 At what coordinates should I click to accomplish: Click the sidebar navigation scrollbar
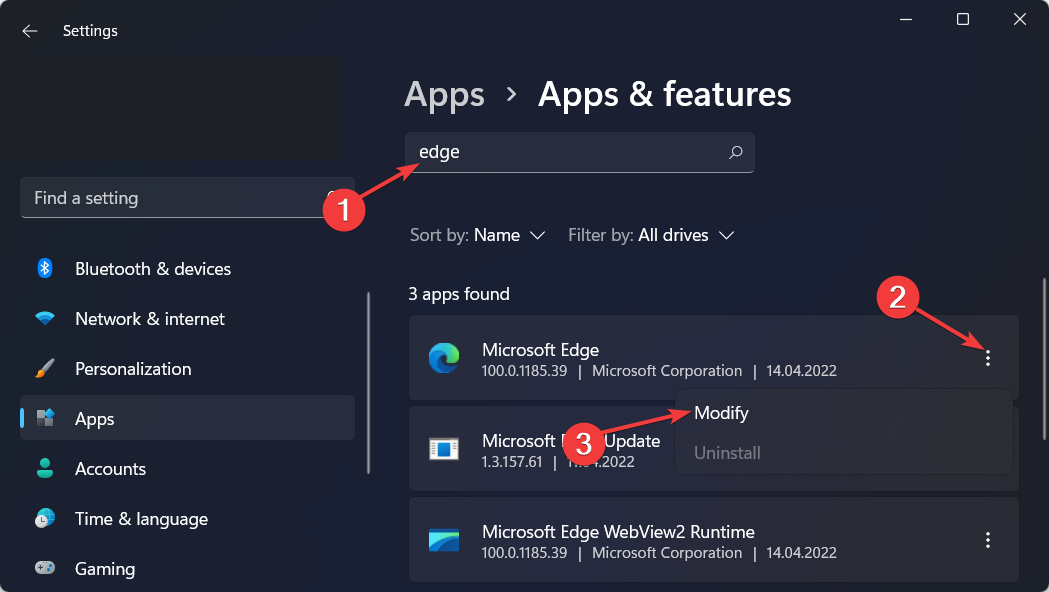pyautogui.click(x=369, y=383)
